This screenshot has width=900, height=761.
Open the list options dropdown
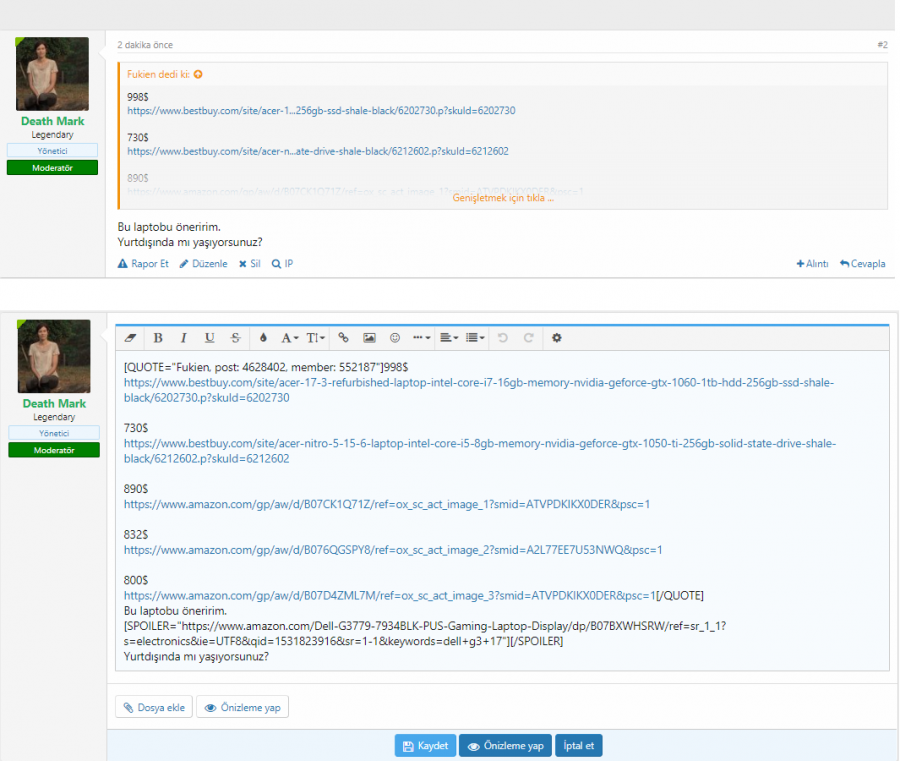(x=475, y=338)
